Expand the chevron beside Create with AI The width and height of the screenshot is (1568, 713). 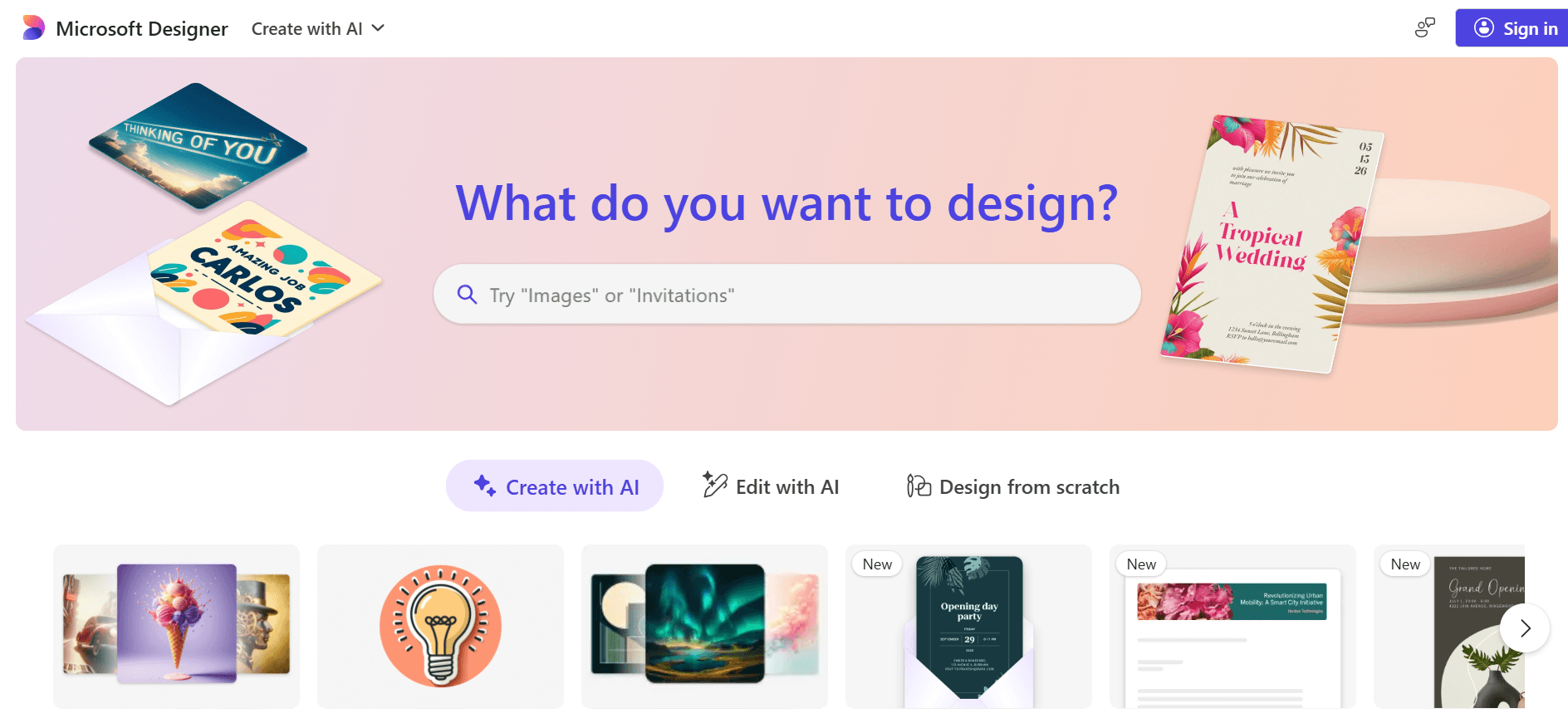(x=378, y=27)
